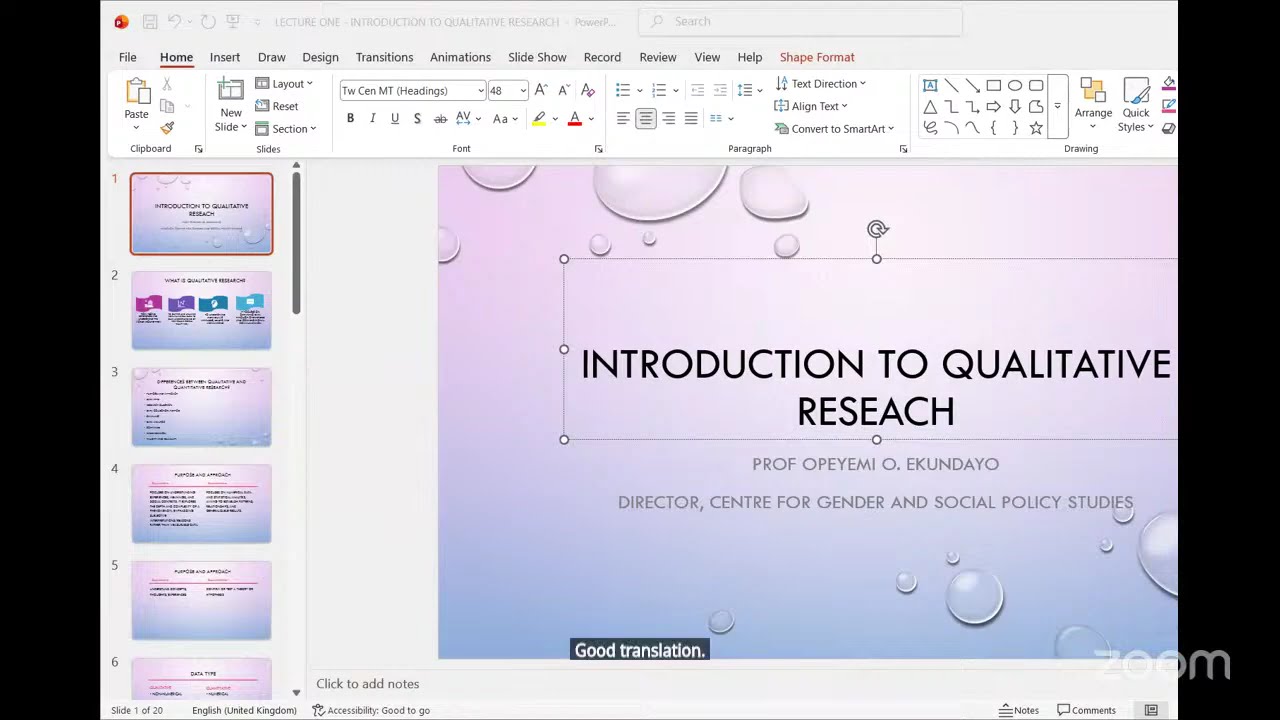
Task: Open the Comments pane
Action: pos(1087,710)
